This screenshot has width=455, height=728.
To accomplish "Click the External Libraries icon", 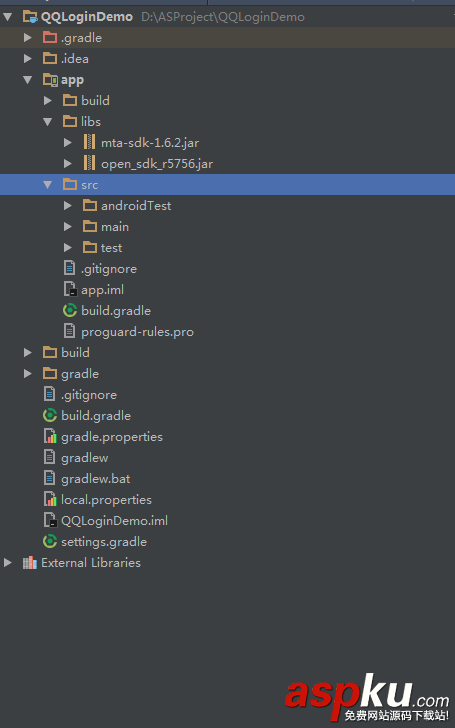I will (30, 563).
